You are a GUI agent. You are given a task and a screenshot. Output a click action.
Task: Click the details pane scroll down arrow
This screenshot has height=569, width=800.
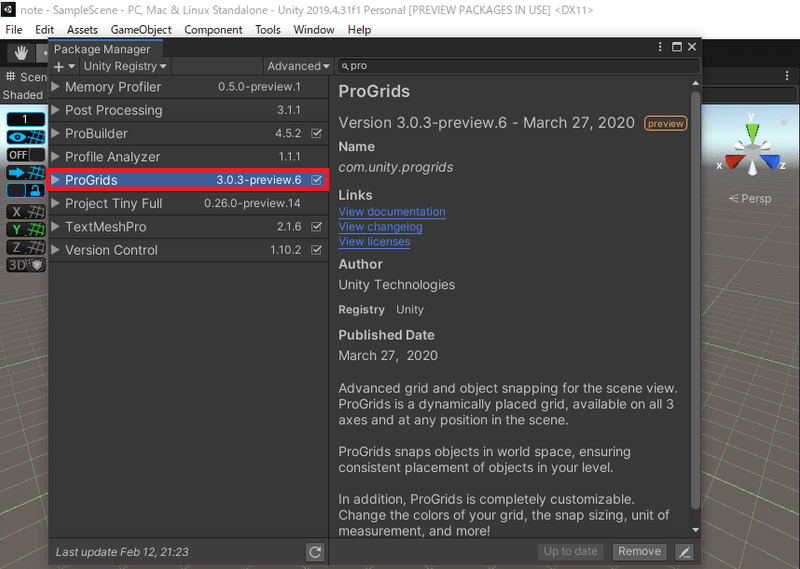pos(695,530)
